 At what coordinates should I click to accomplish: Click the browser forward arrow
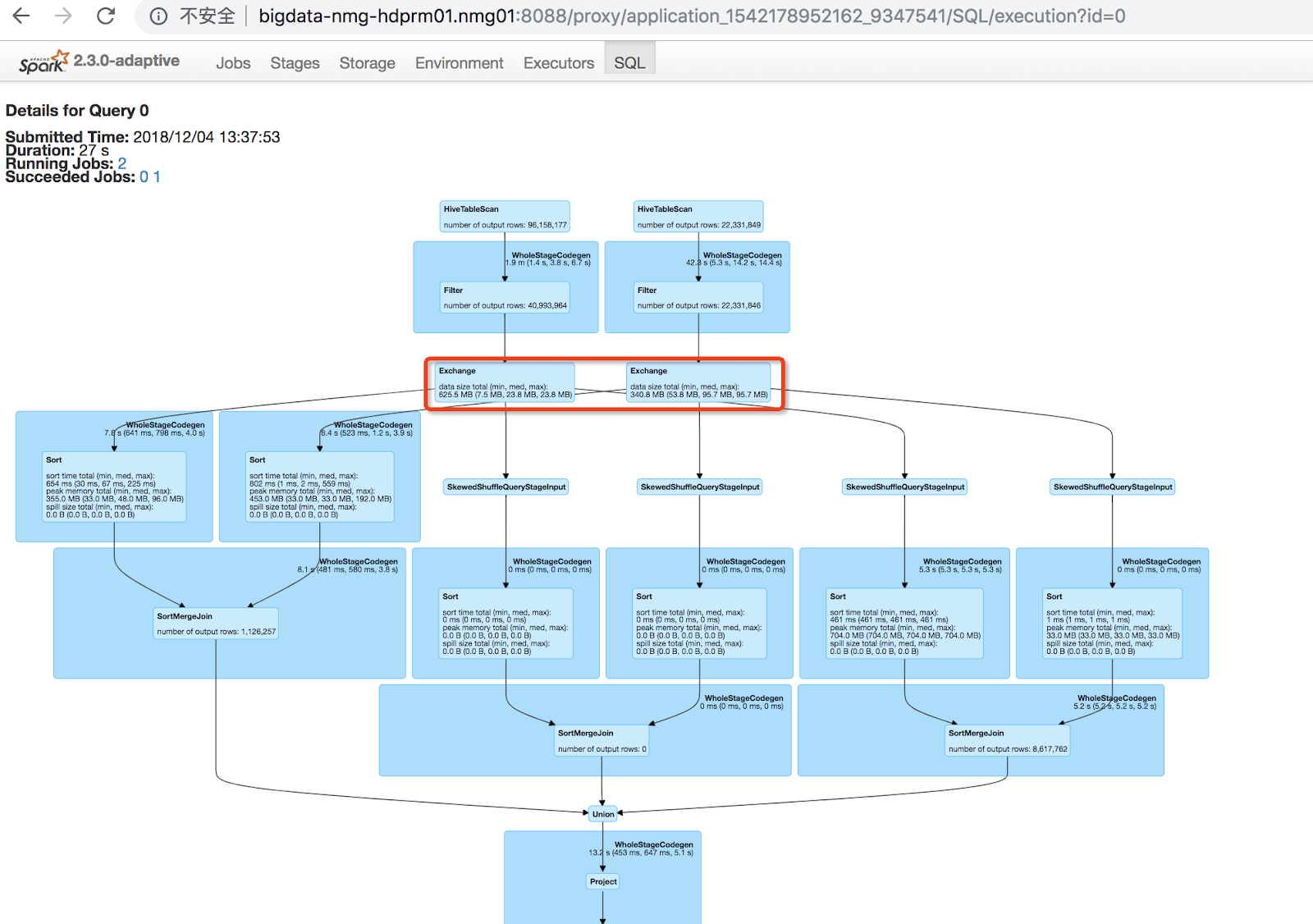(x=63, y=16)
